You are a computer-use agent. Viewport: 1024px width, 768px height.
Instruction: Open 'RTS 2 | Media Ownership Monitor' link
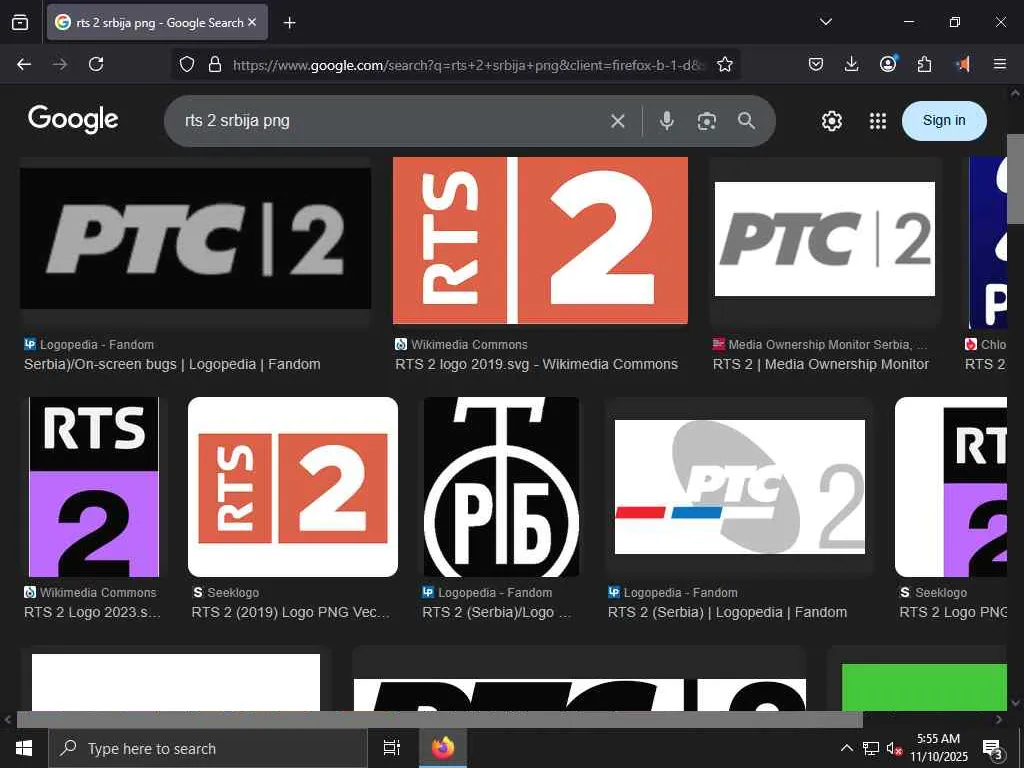pos(821,364)
